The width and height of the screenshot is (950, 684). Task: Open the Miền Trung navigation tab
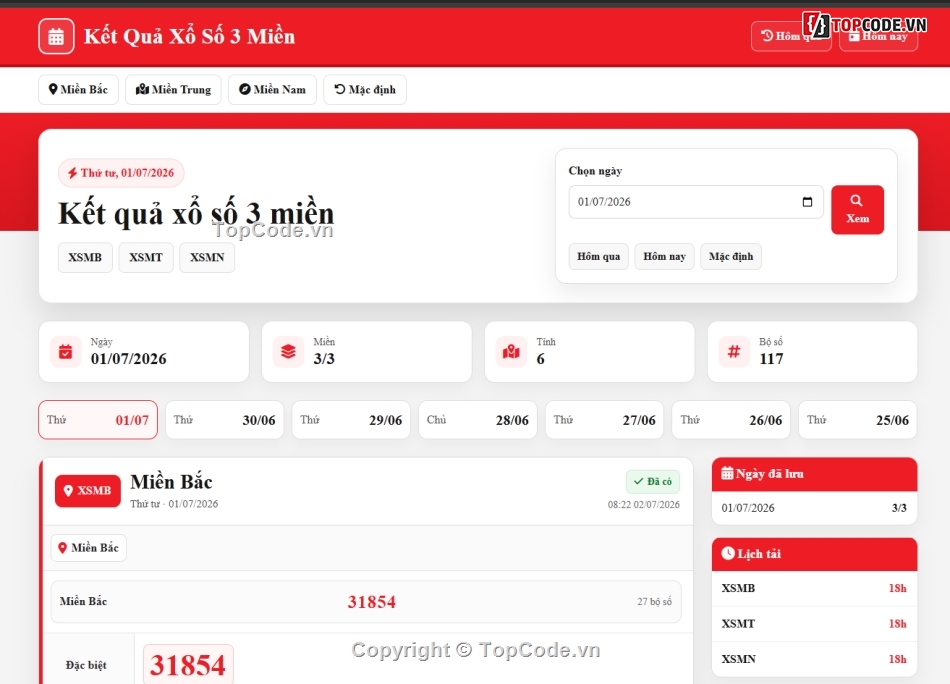coord(173,90)
